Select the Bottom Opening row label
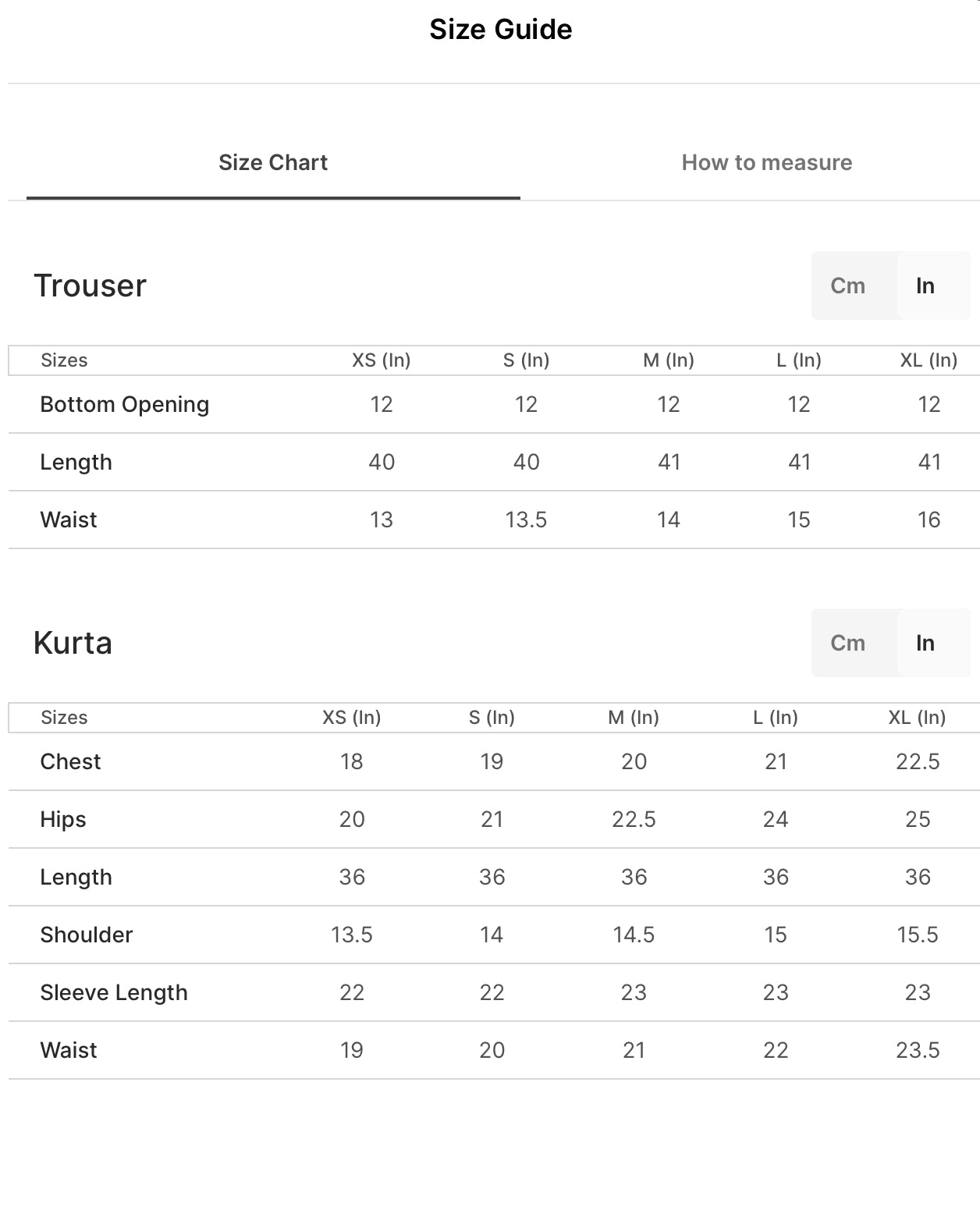This screenshot has height=1231, width=980. click(x=124, y=404)
